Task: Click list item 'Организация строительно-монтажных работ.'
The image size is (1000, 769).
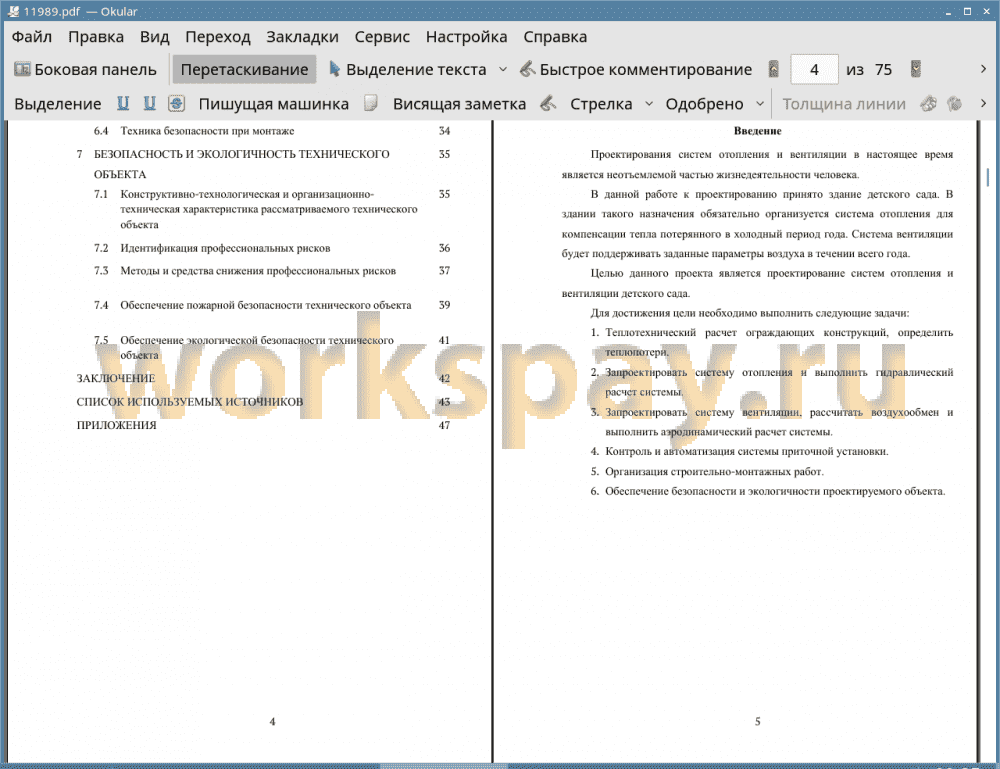Action: point(714,472)
